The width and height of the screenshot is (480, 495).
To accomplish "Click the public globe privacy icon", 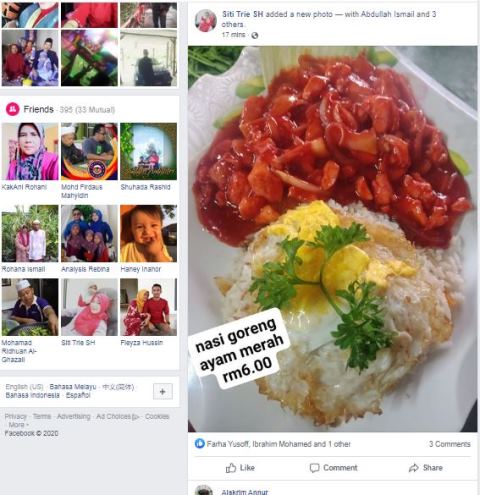I will click(255, 35).
